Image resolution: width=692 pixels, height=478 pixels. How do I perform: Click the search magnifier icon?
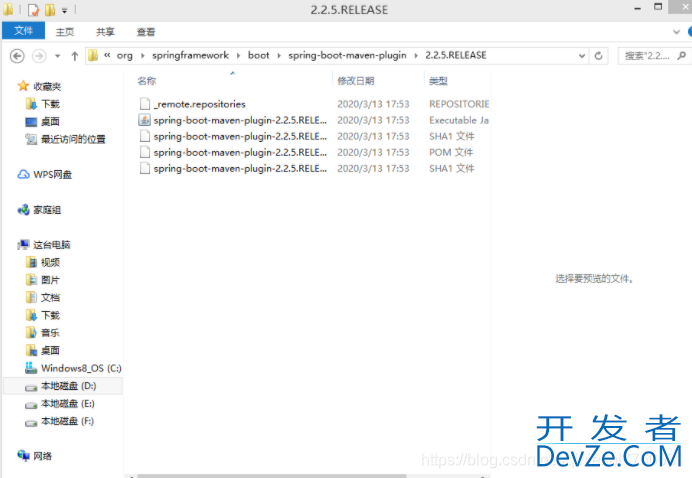coord(682,56)
